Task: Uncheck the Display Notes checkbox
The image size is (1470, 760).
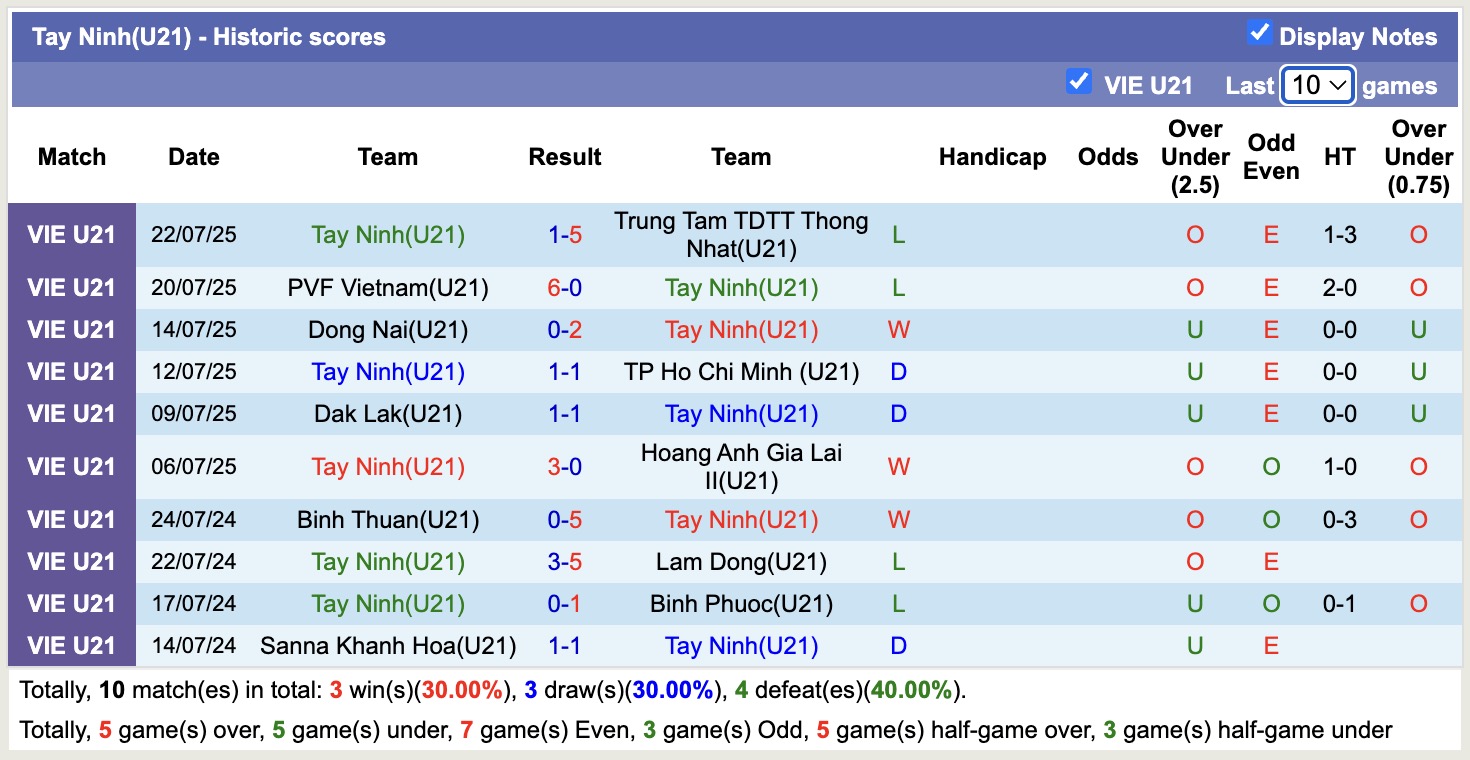Action: [1258, 33]
